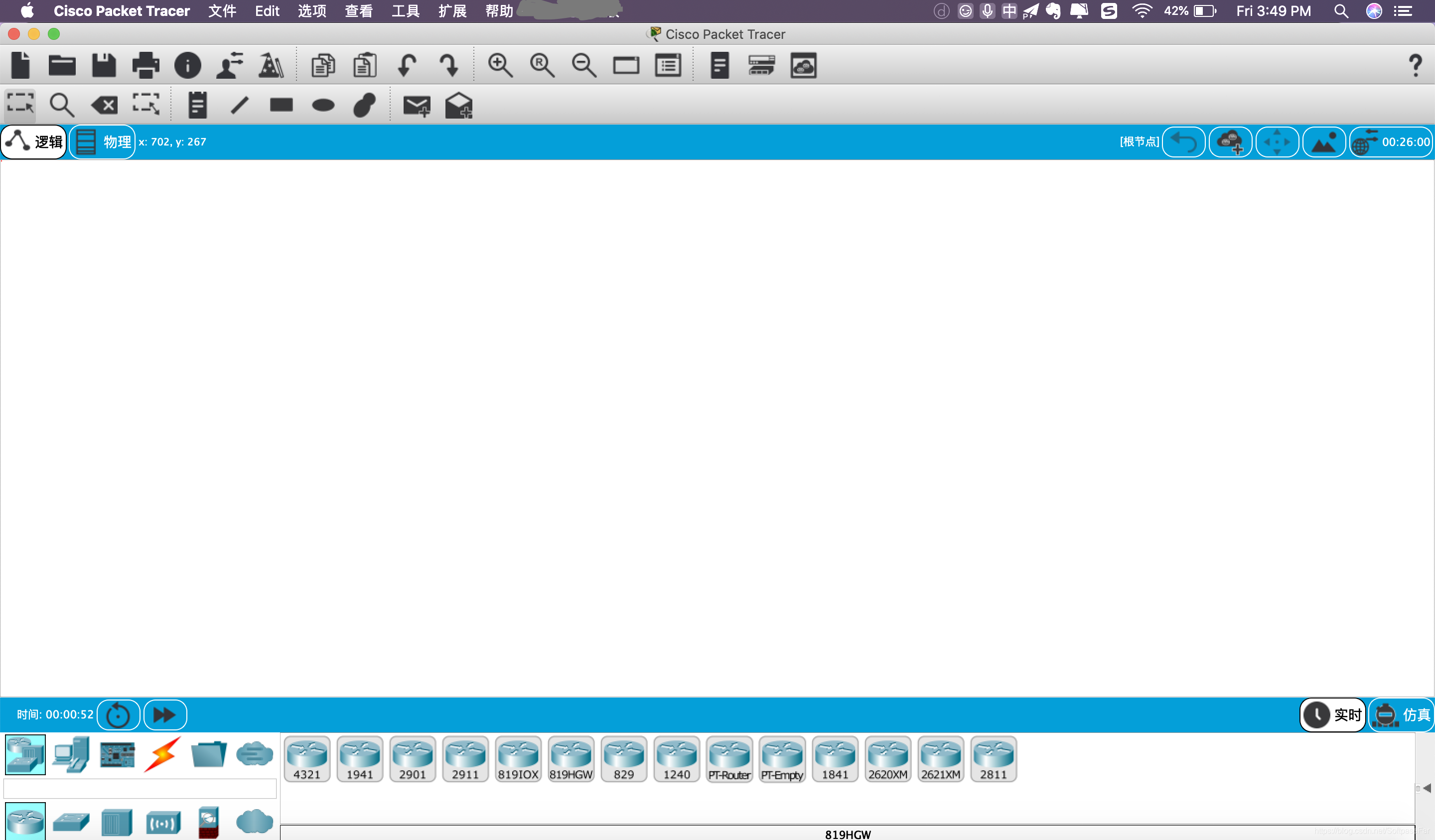Reset the simulation time with power cycle

click(x=119, y=715)
